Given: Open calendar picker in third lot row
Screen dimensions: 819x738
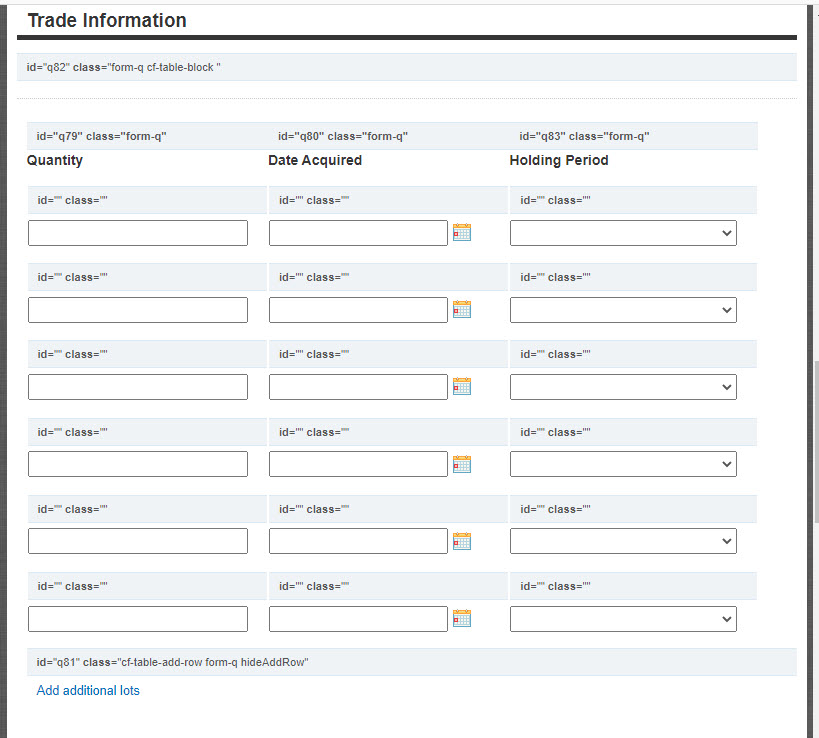Looking at the screenshot, I should pyautogui.click(x=461, y=387).
